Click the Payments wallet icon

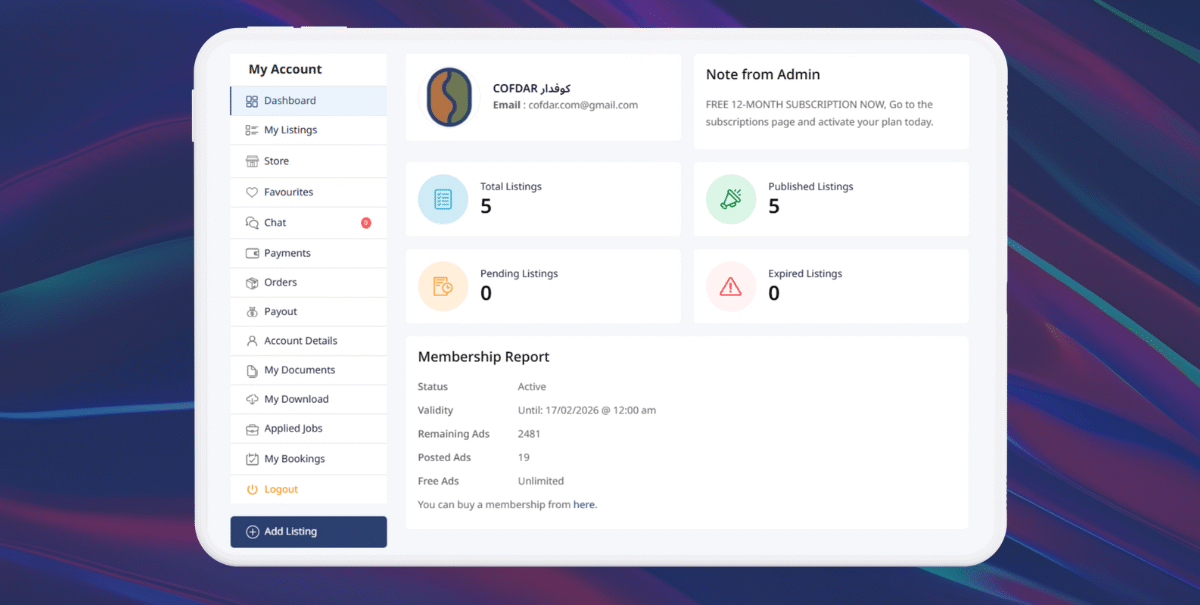click(252, 254)
